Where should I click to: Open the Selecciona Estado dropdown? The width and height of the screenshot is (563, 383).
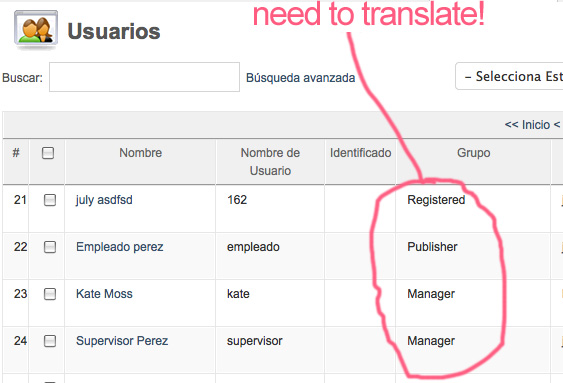[509, 76]
